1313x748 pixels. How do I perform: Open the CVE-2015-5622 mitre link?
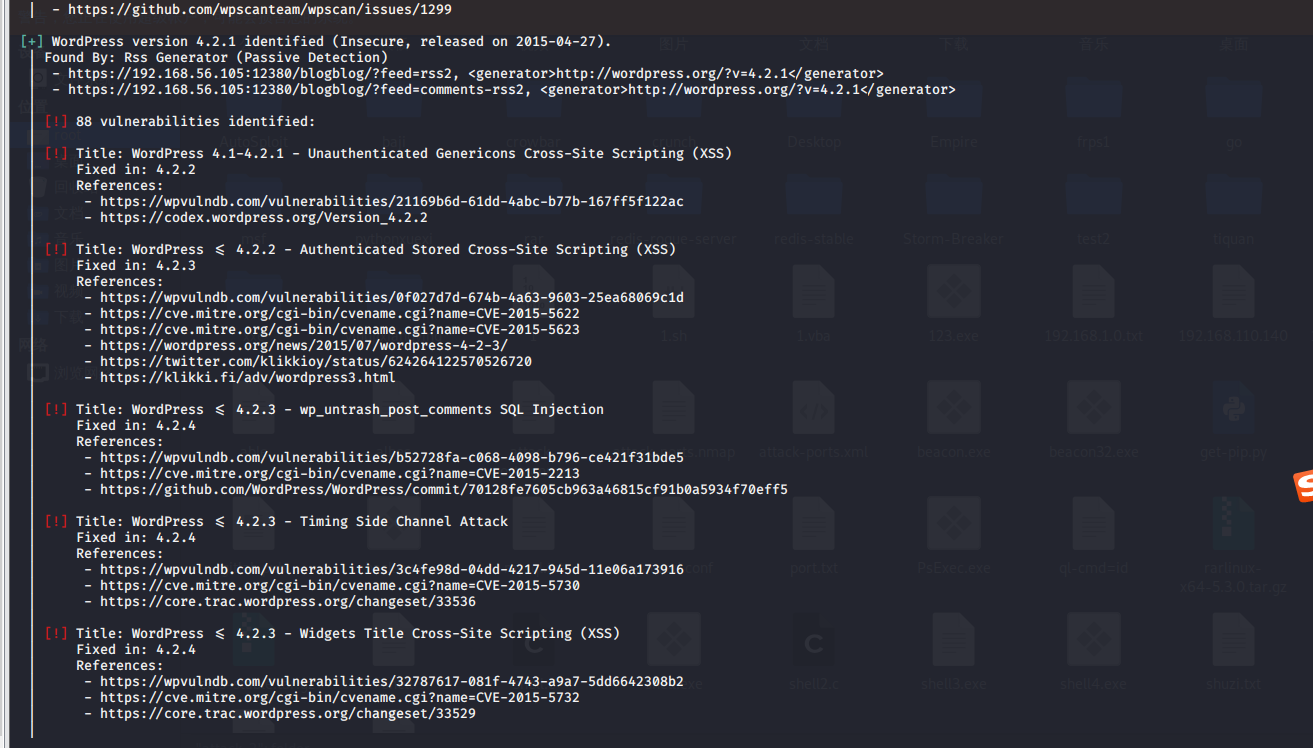click(339, 313)
